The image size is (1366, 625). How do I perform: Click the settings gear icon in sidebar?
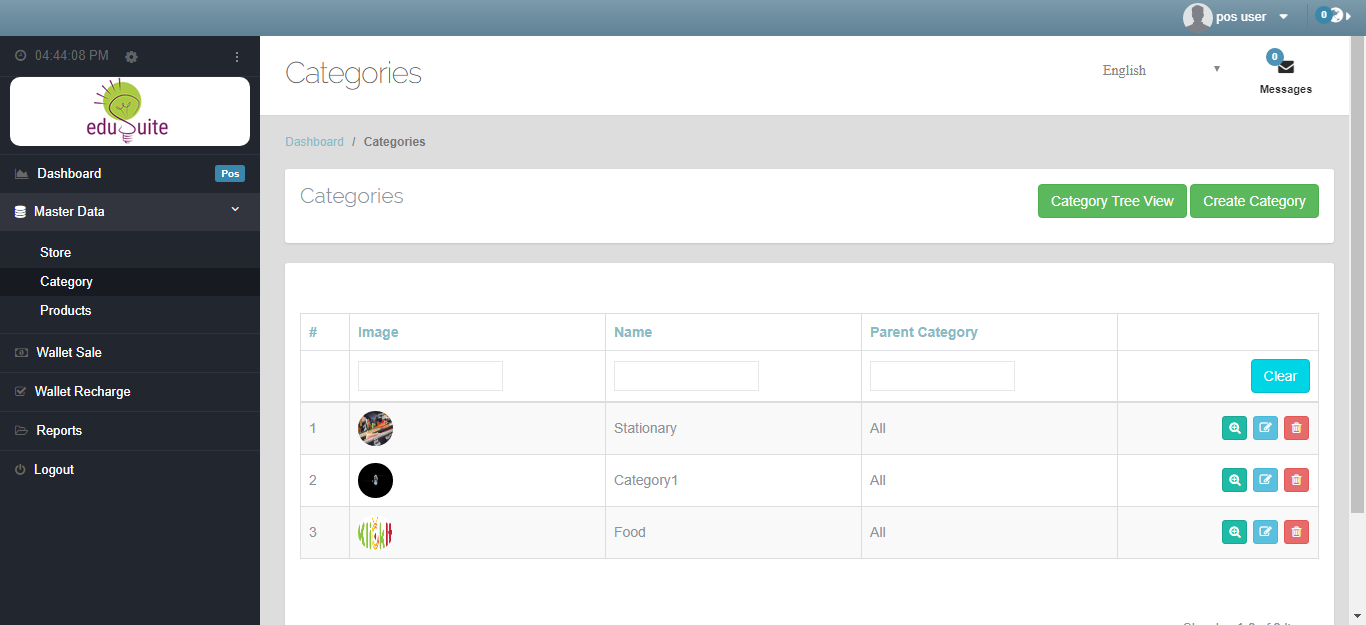point(131,57)
